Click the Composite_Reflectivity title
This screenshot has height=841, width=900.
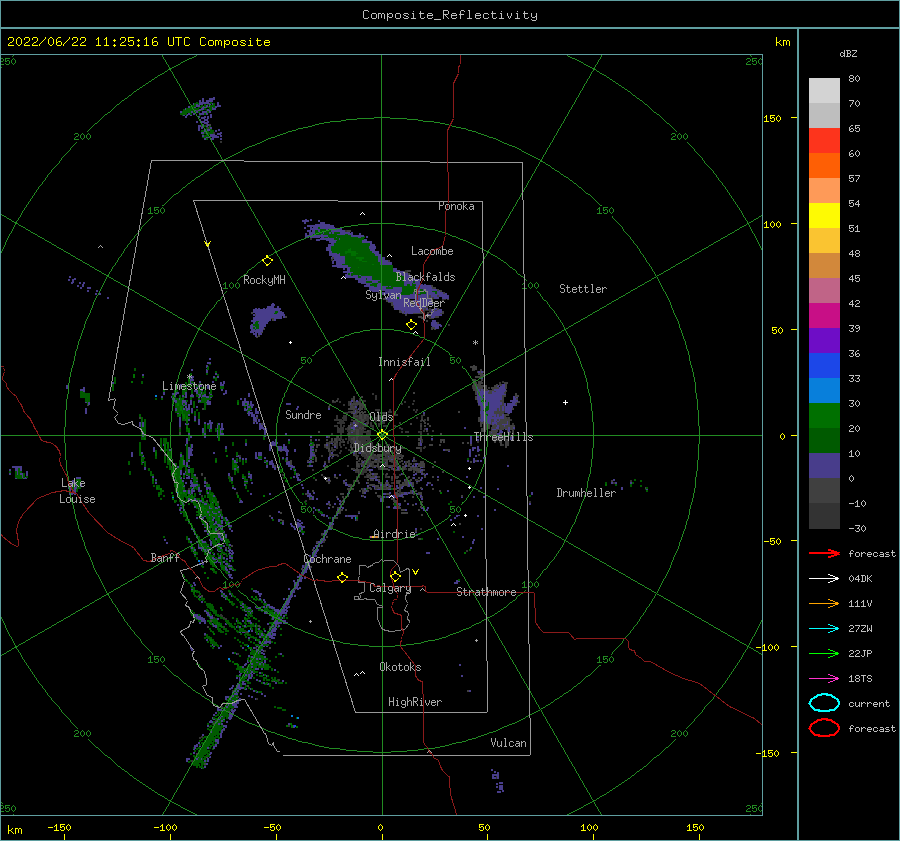point(450,15)
